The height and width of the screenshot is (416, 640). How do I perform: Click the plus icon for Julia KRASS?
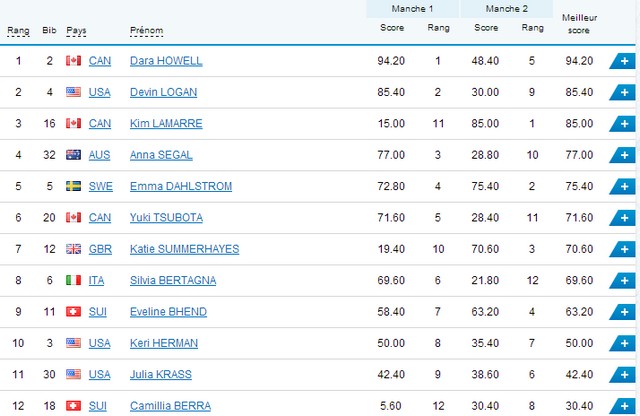[x=623, y=375]
